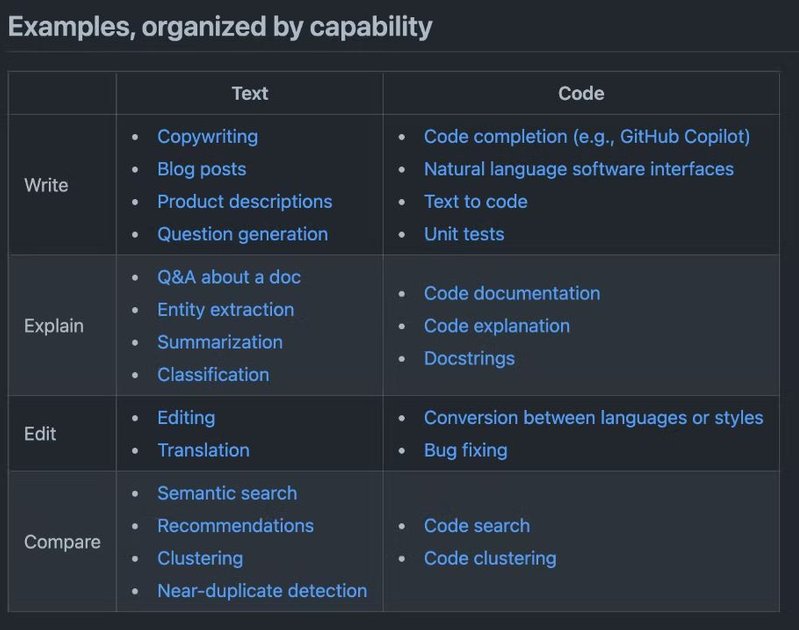Image resolution: width=799 pixels, height=630 pixels.
Task: Click the Entity extraction link
Action: 225,310
